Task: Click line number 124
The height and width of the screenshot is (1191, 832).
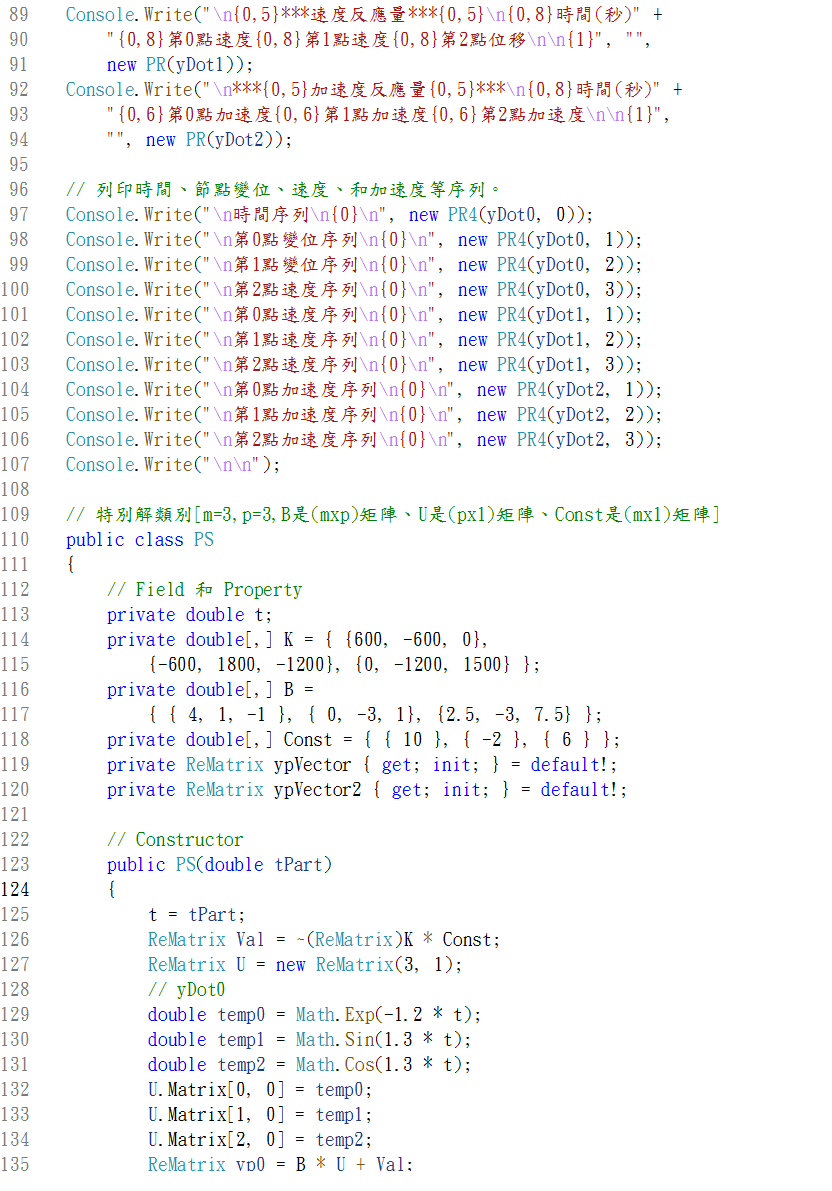Action: tap(15, 889)
